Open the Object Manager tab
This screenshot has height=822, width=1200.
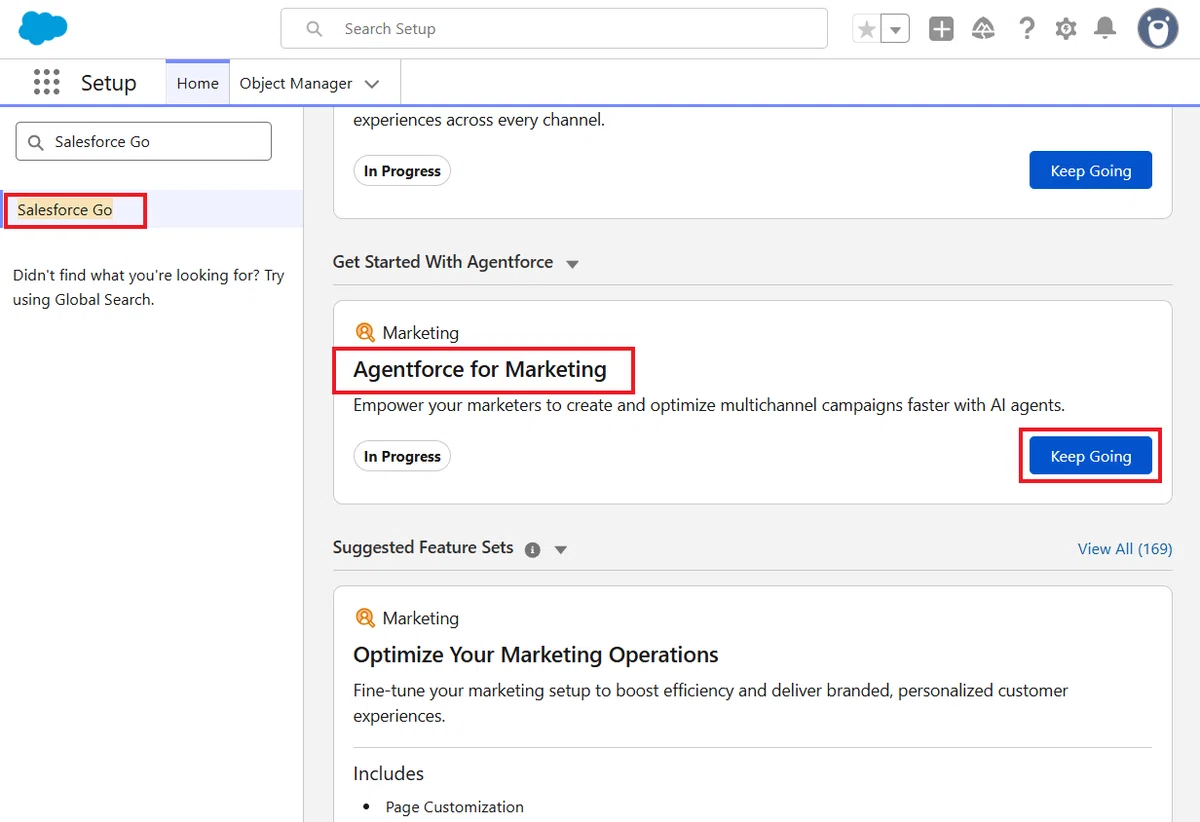click(x=296, y=83)
